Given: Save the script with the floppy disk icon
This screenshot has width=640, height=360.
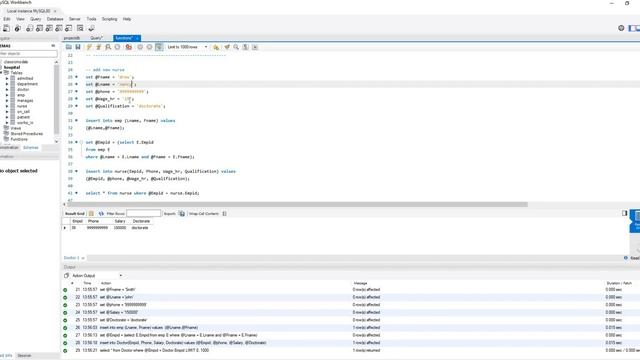Looking at the screenshot, I should pyautogui.click(x=78, y=47).
